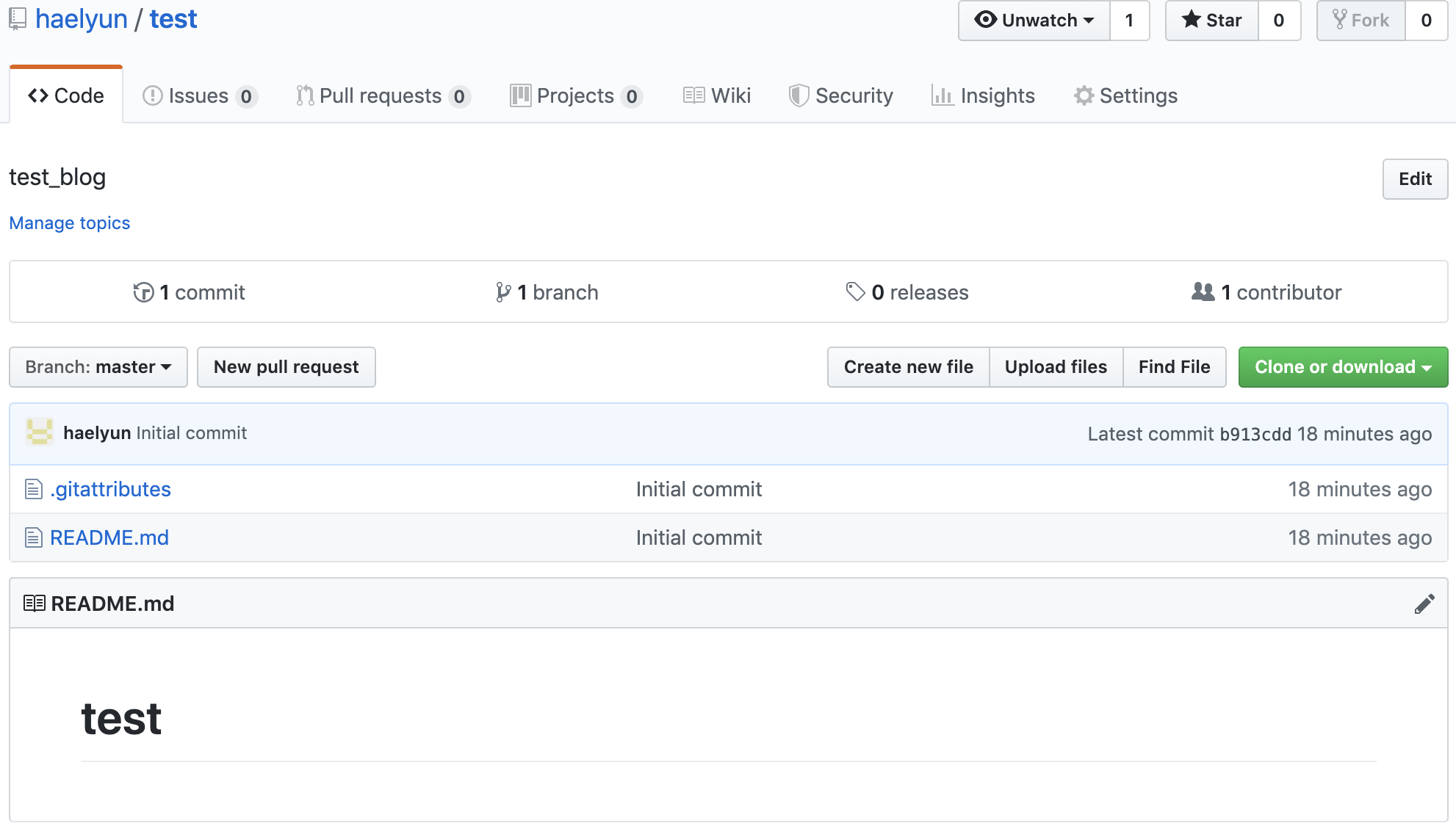Toggle the Star button for this repo
The height and width of the screenshot is (837, 1456).
(1212, 21)
